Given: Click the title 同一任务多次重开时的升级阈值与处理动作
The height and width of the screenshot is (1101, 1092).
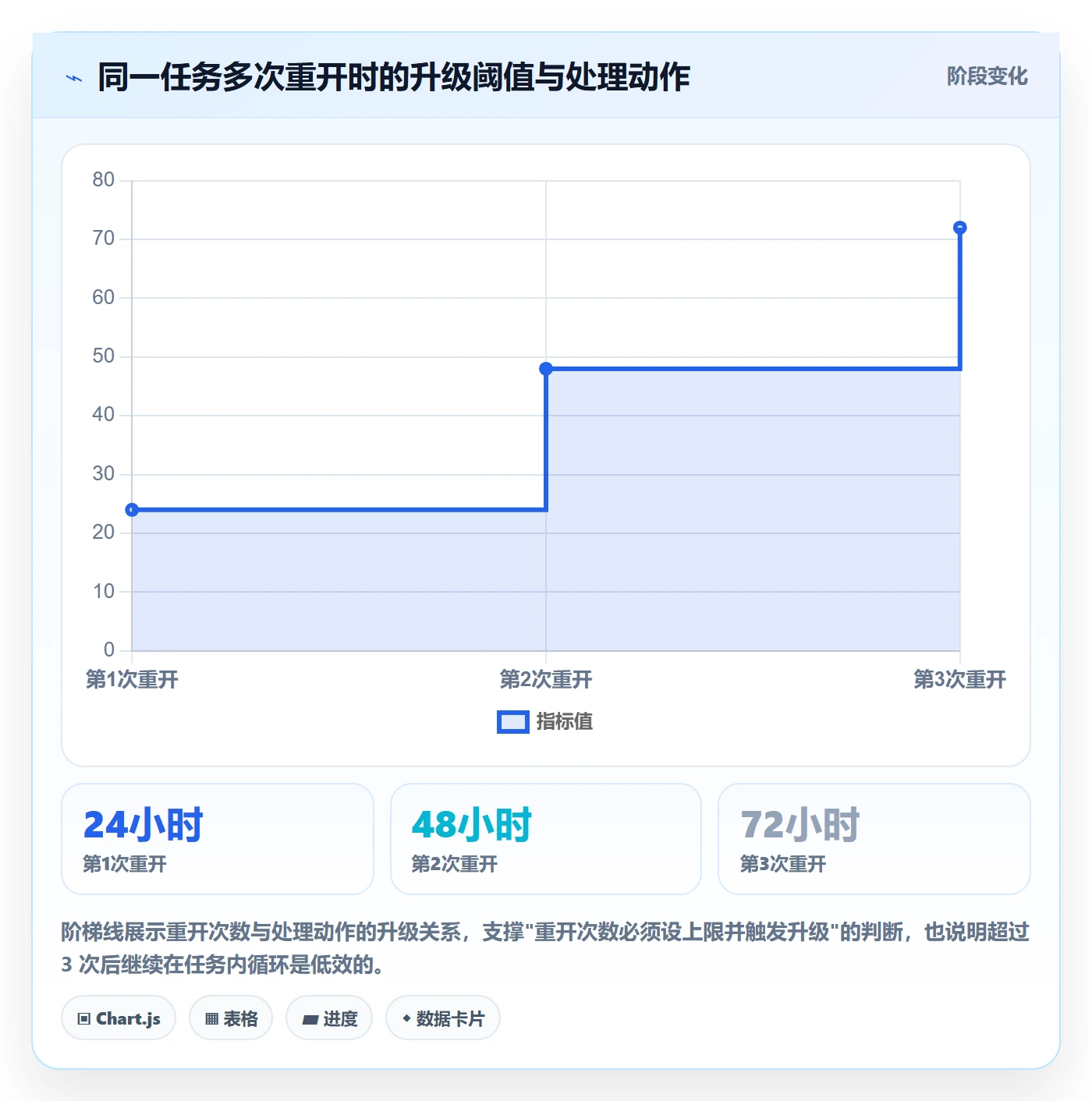Looking at the screenshot, I should pos(394,77).
